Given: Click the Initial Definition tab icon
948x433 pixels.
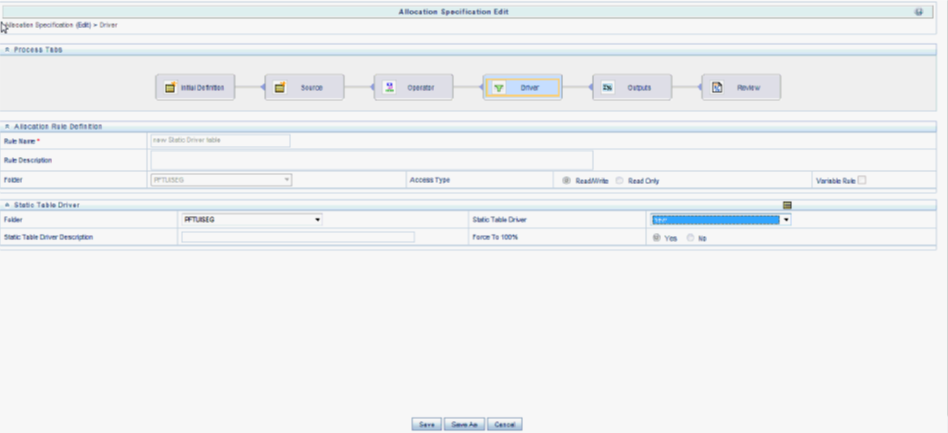Looking at the screenshot, I should tap(170, 88).
